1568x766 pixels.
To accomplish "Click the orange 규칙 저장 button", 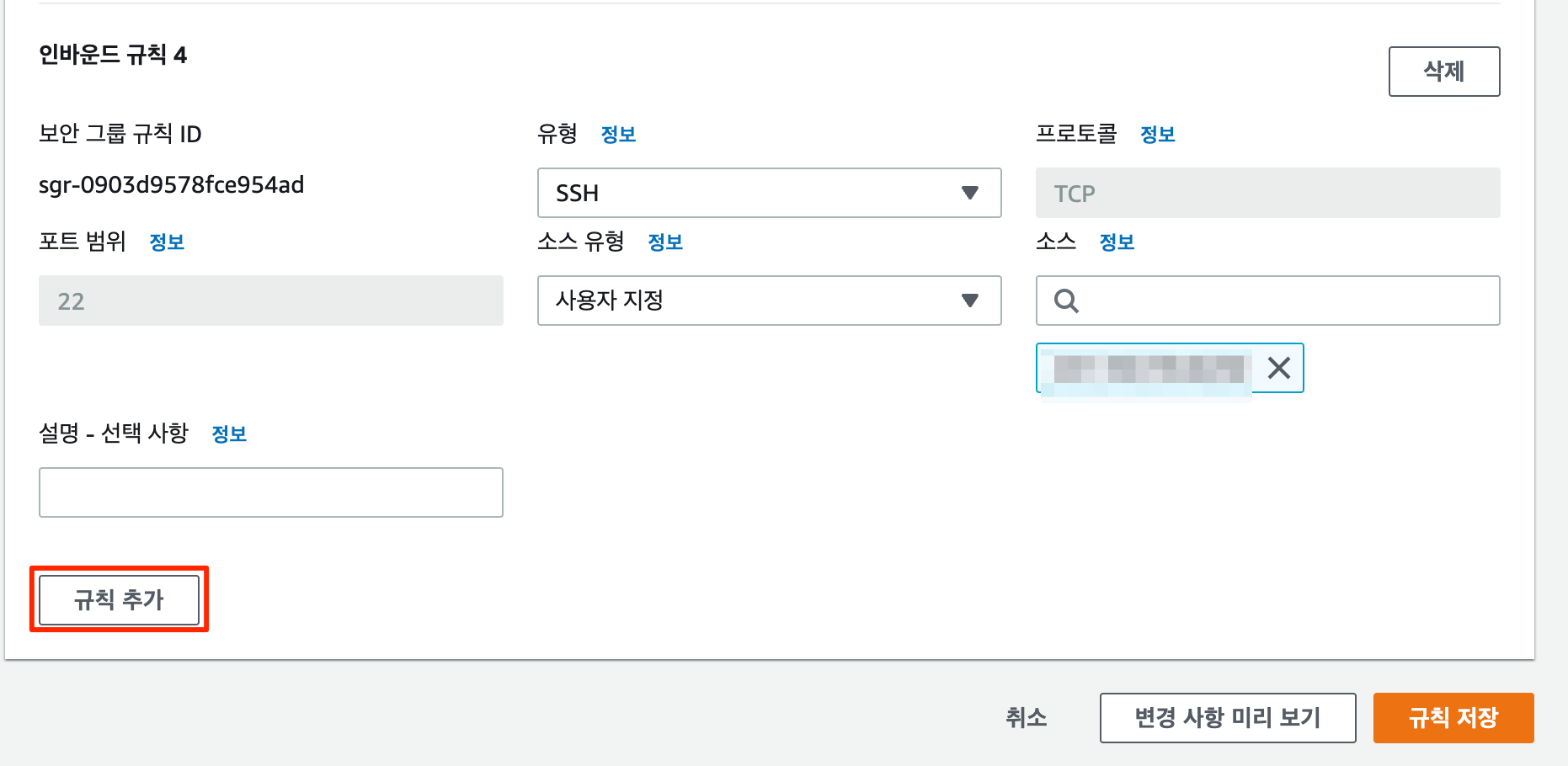I will point(1453,717).
